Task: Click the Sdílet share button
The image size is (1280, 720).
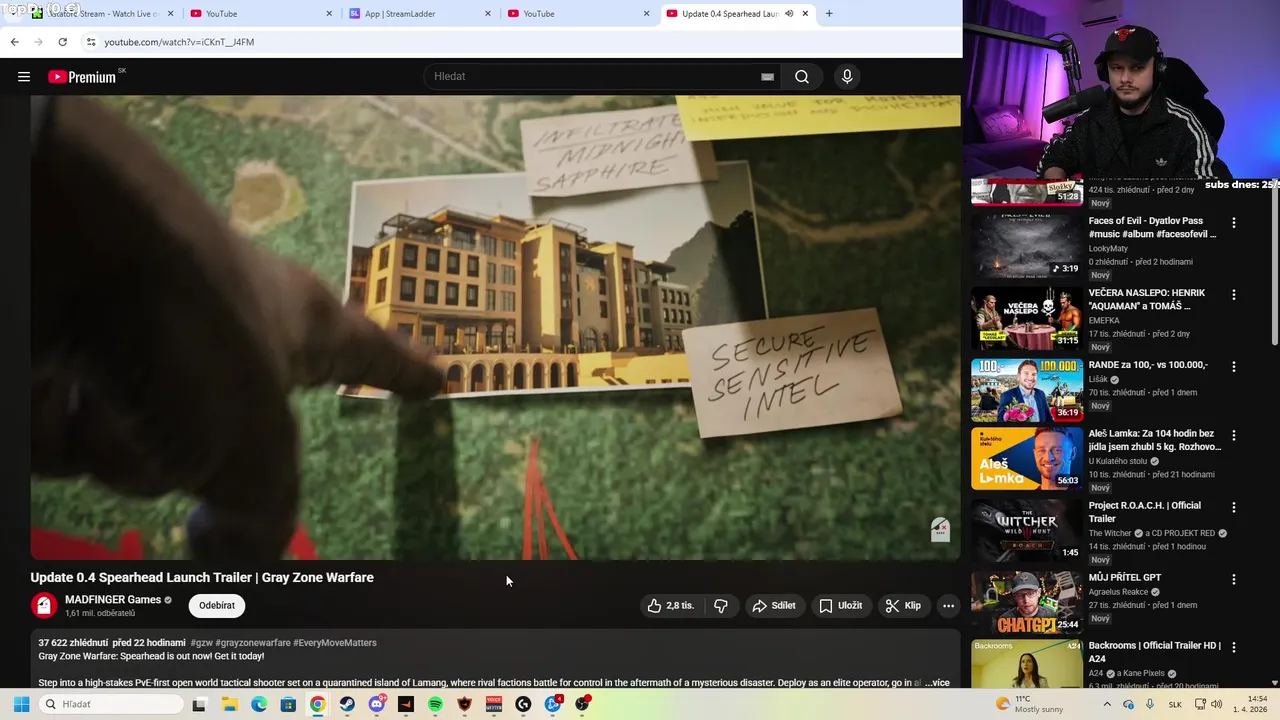Action: pyautogui.click(x=774, y=605)
